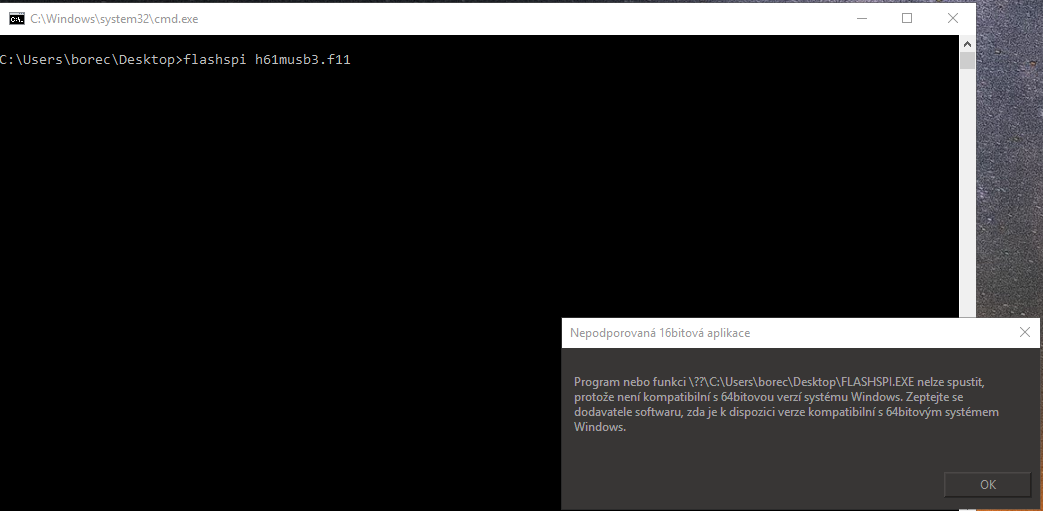Click the scroll up arrow in cmd window
1043x511 pixels.
point(967,44)
